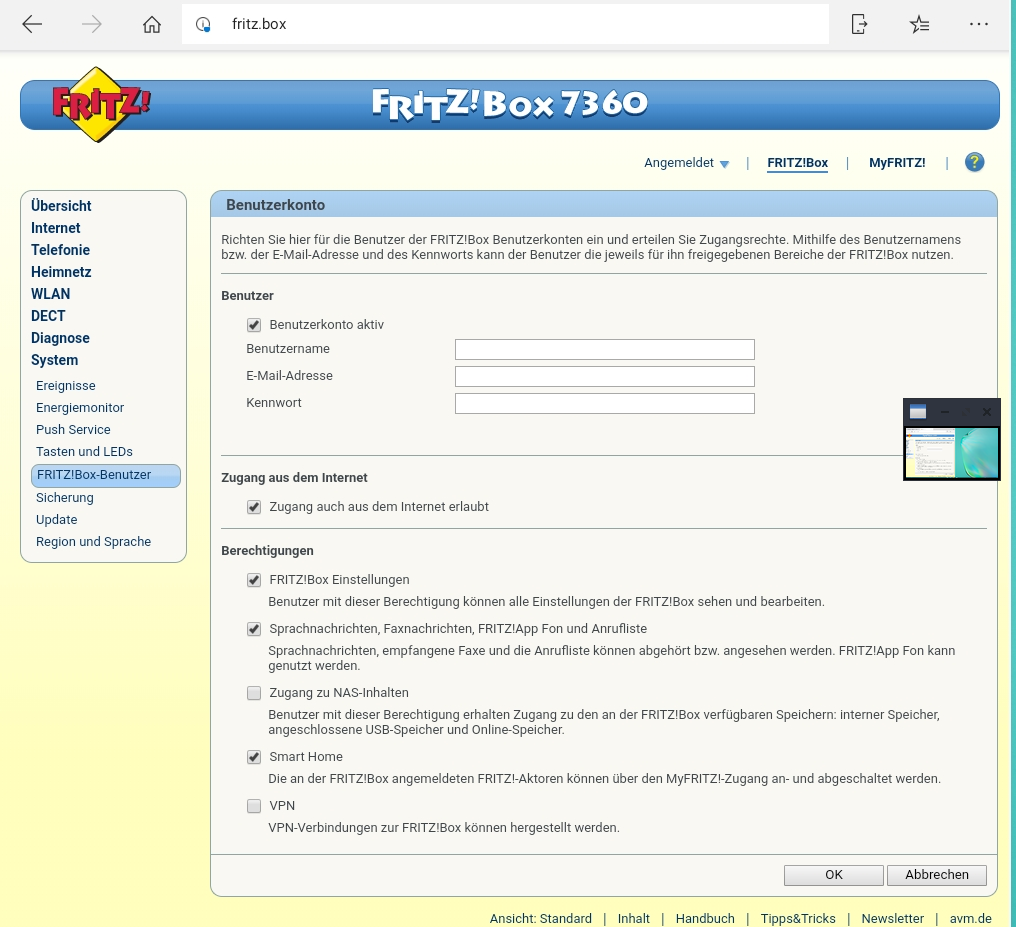
Task: Expand the Heimnetz menu section
Action: pos(61,272)
